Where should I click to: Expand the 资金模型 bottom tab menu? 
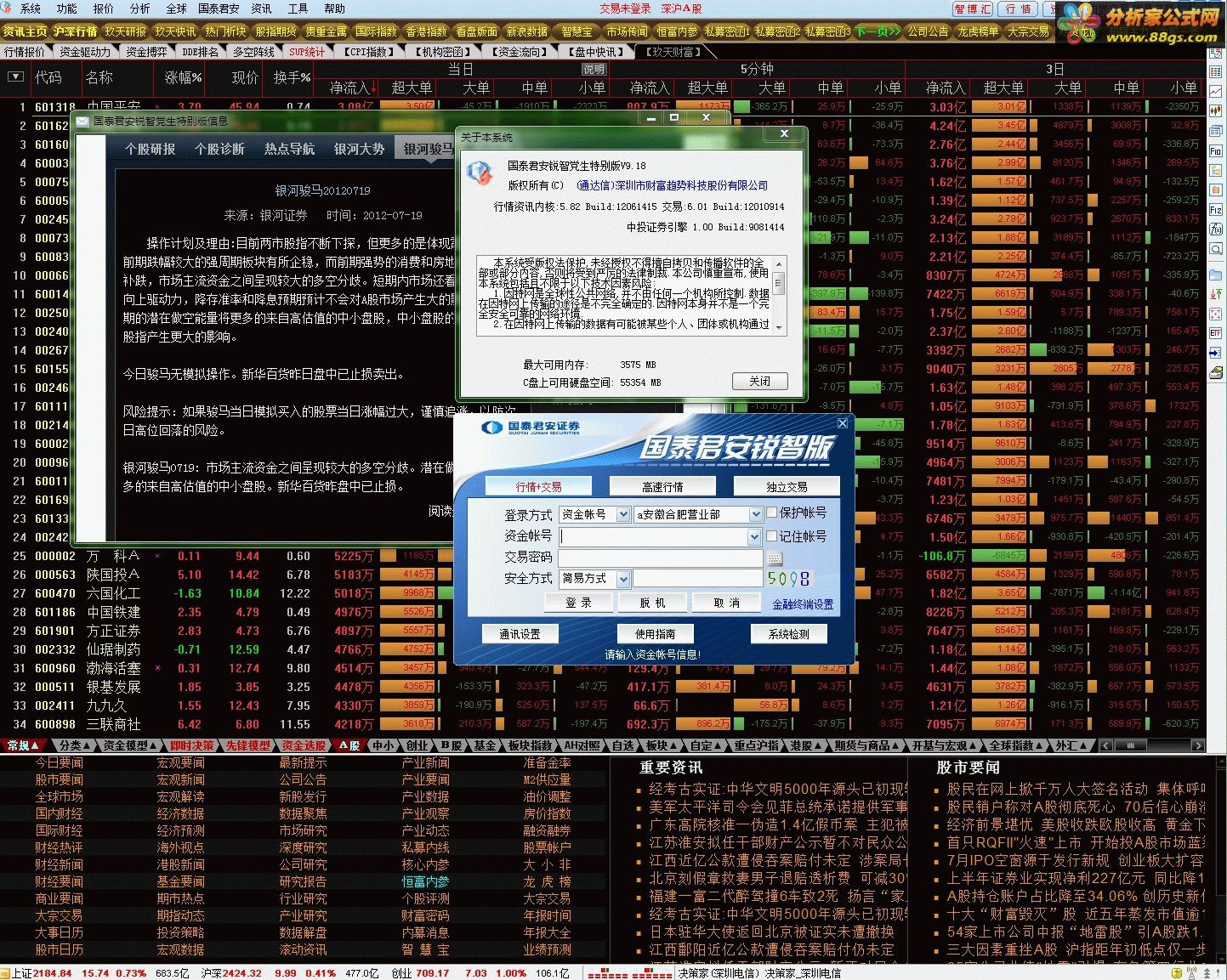coord(130,745)
